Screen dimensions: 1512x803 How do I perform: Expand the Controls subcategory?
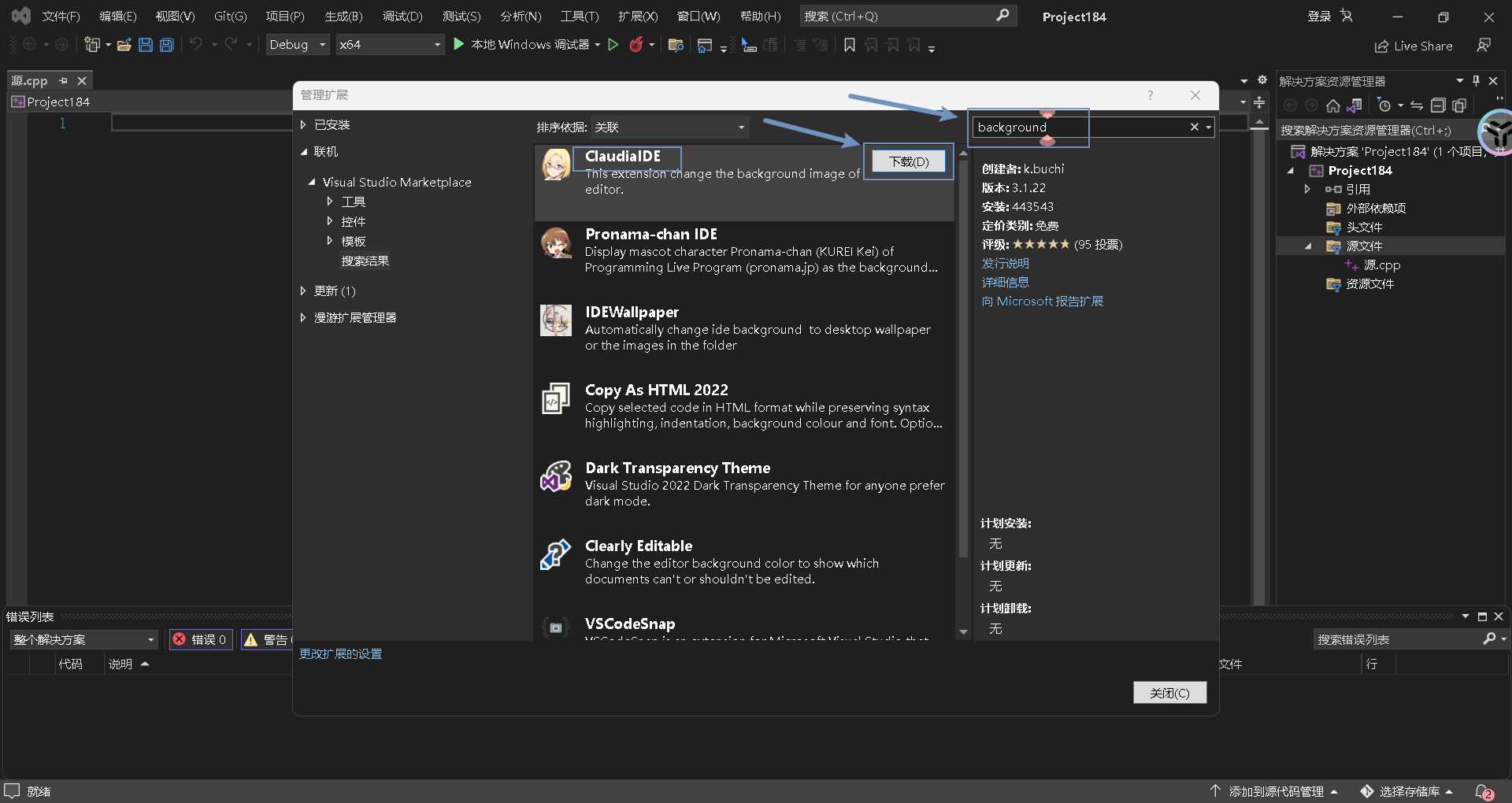click(330, 221)
